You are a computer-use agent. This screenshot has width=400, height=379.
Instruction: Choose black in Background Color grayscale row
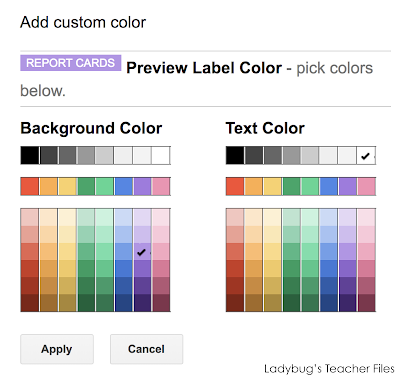30,155
